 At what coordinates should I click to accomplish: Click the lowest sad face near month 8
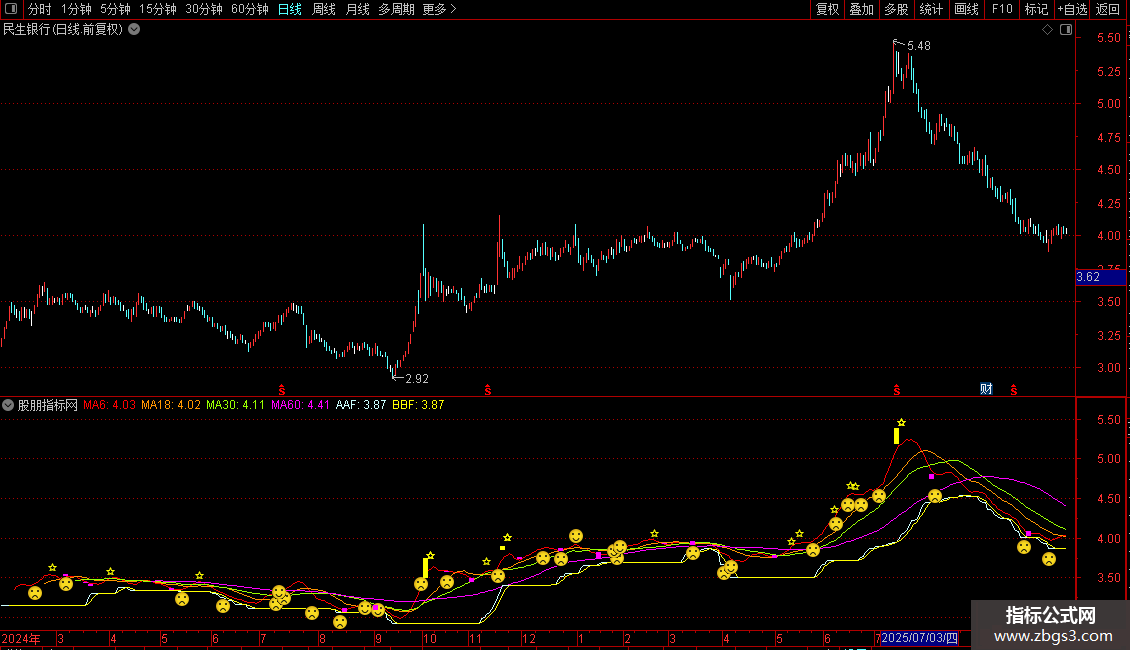click(340, 623)
